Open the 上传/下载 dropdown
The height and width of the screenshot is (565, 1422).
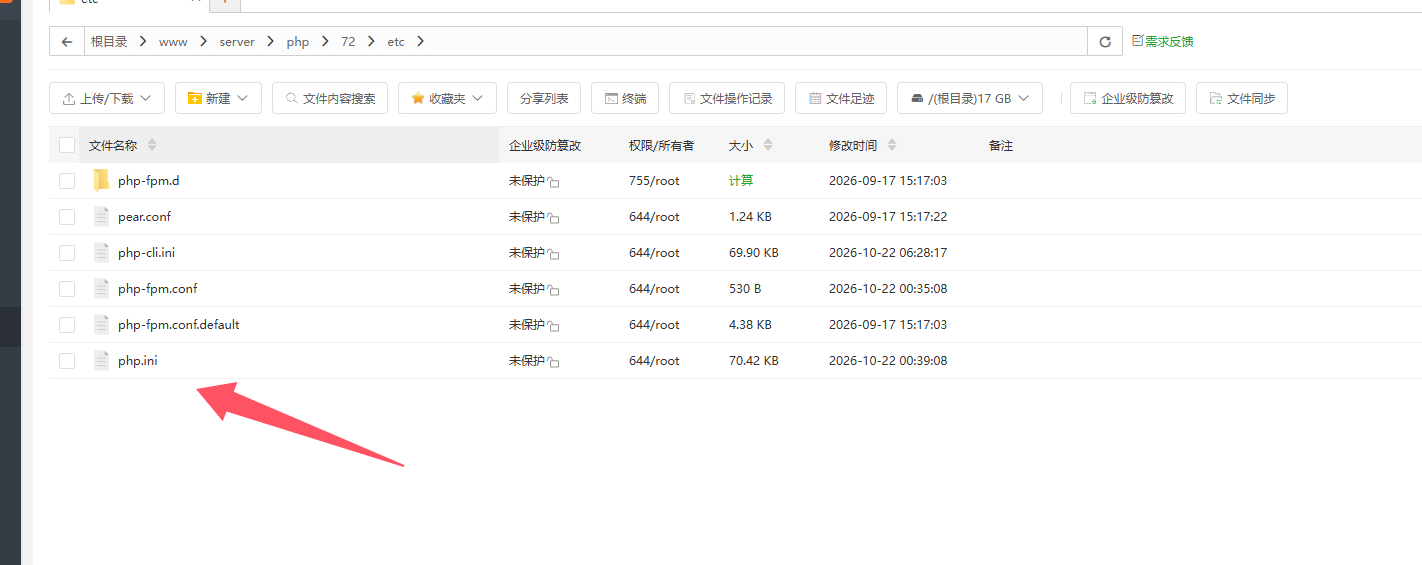106,98
